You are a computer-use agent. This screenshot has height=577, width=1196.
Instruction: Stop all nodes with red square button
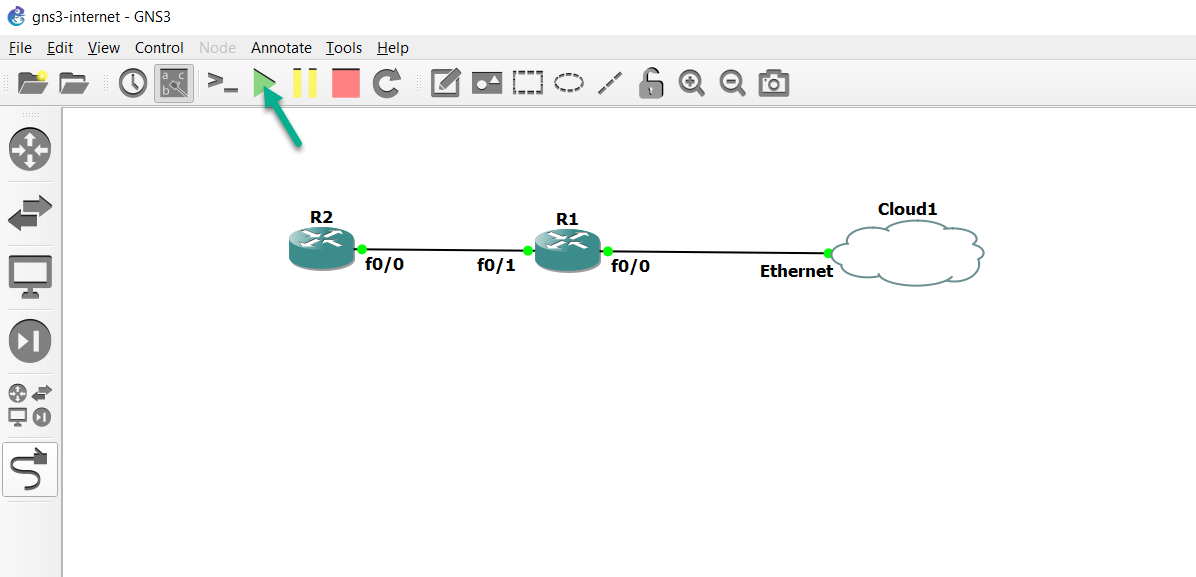tap(346, 82)
